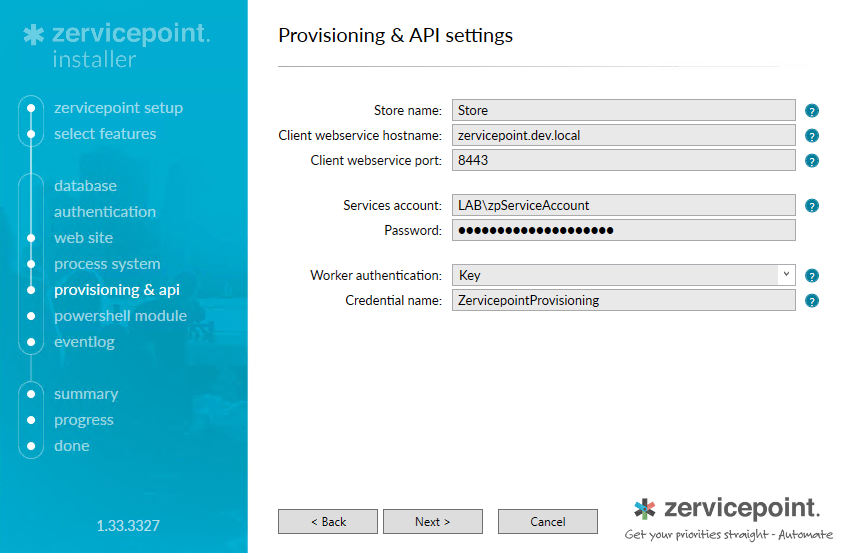Go to the web site step
This screenshot has width=845, height=553.
click(x=84, y=238)
